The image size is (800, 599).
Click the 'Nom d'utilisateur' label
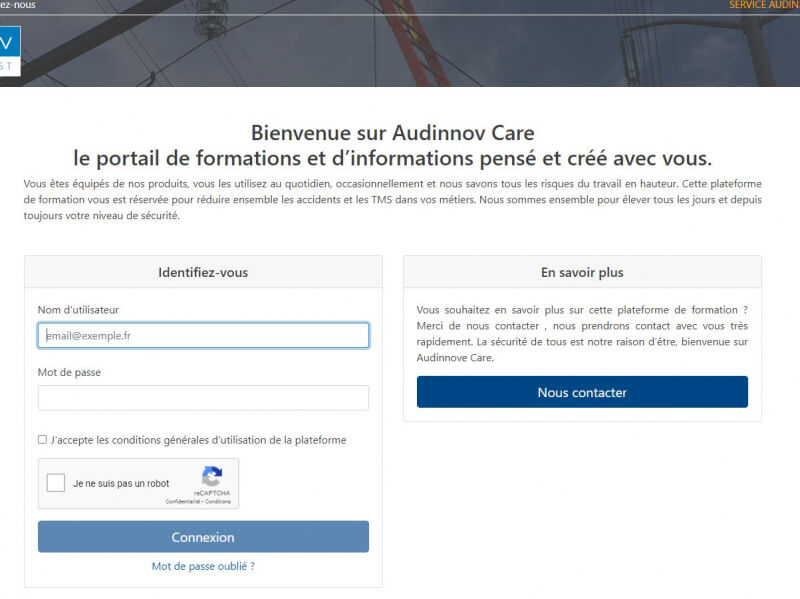click(x=78, y=310)
